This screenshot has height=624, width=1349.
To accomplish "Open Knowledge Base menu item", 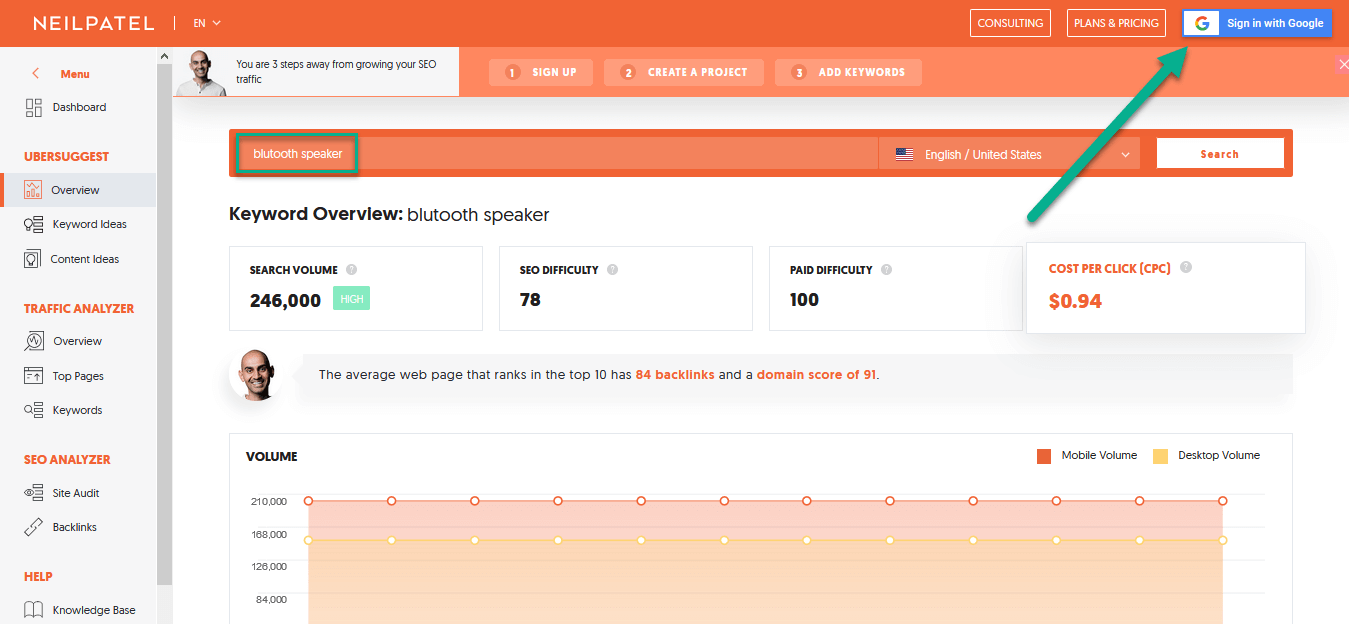I will [94, 610].
